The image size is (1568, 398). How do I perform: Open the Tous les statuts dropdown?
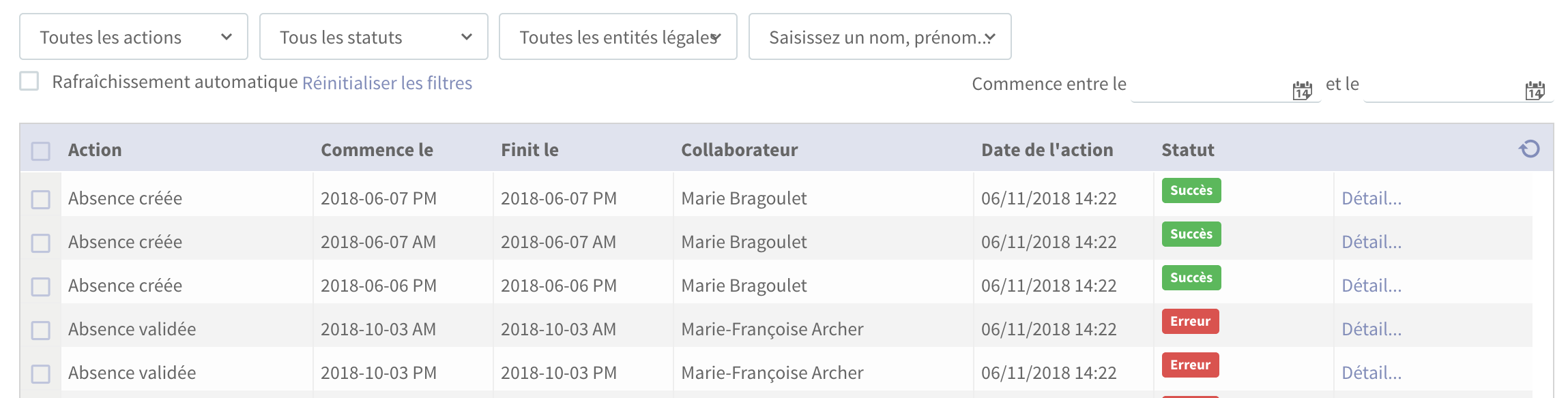374,37
